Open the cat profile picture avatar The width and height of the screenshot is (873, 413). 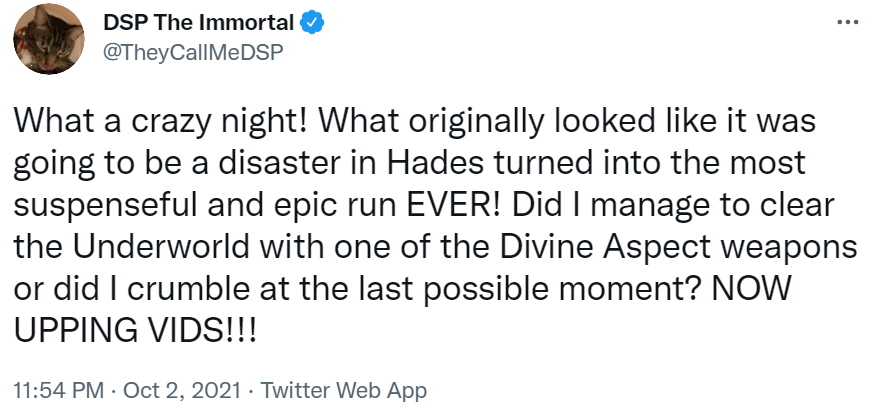click(49, 38)
